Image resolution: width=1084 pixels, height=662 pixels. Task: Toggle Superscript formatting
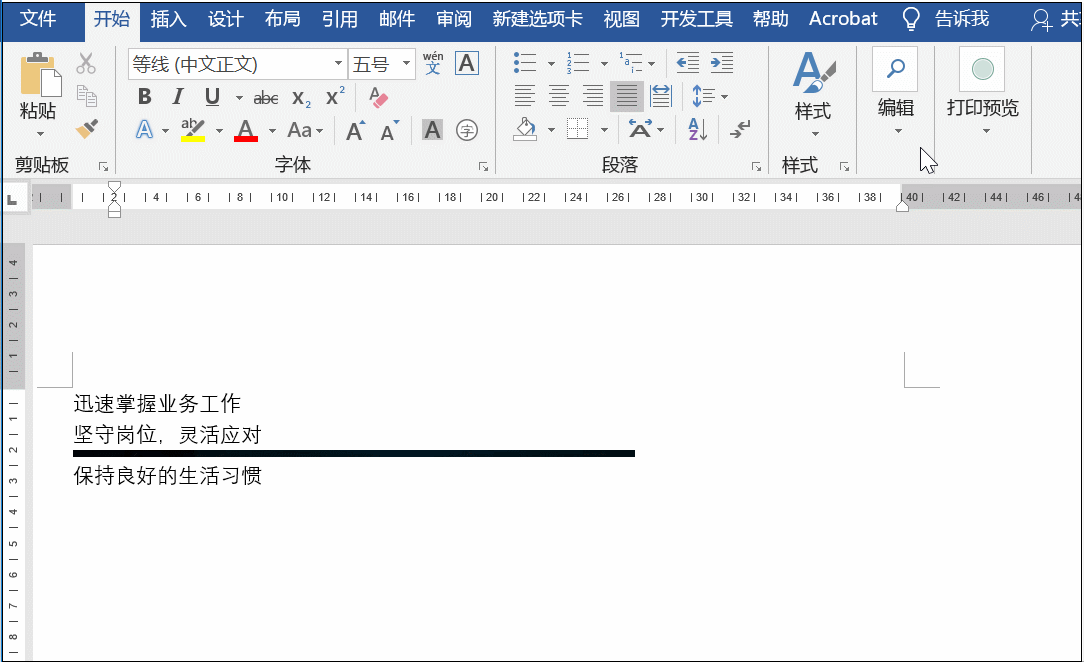(x=335, y=97)
